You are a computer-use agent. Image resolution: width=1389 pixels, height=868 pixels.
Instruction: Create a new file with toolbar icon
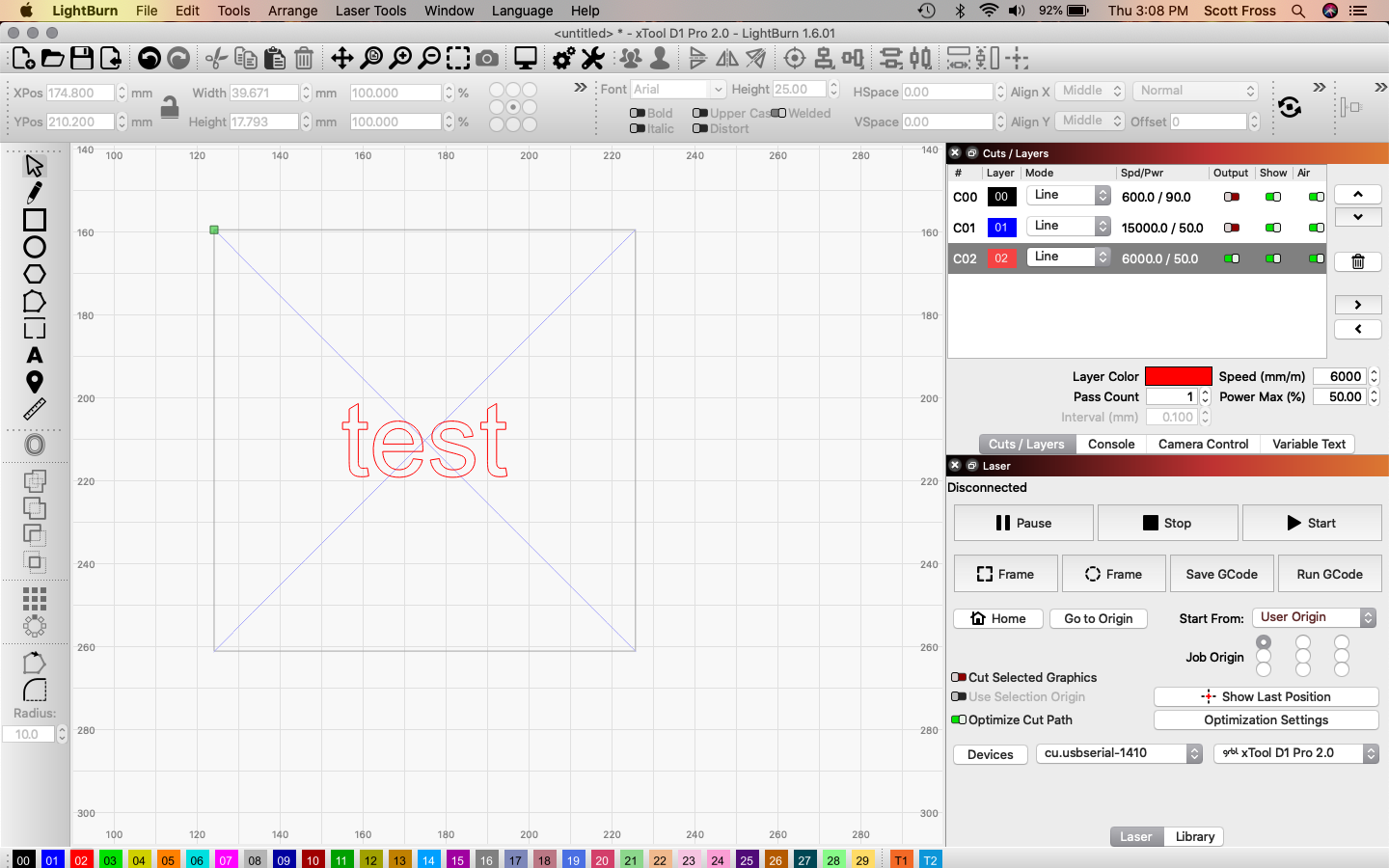coord(23,59)
